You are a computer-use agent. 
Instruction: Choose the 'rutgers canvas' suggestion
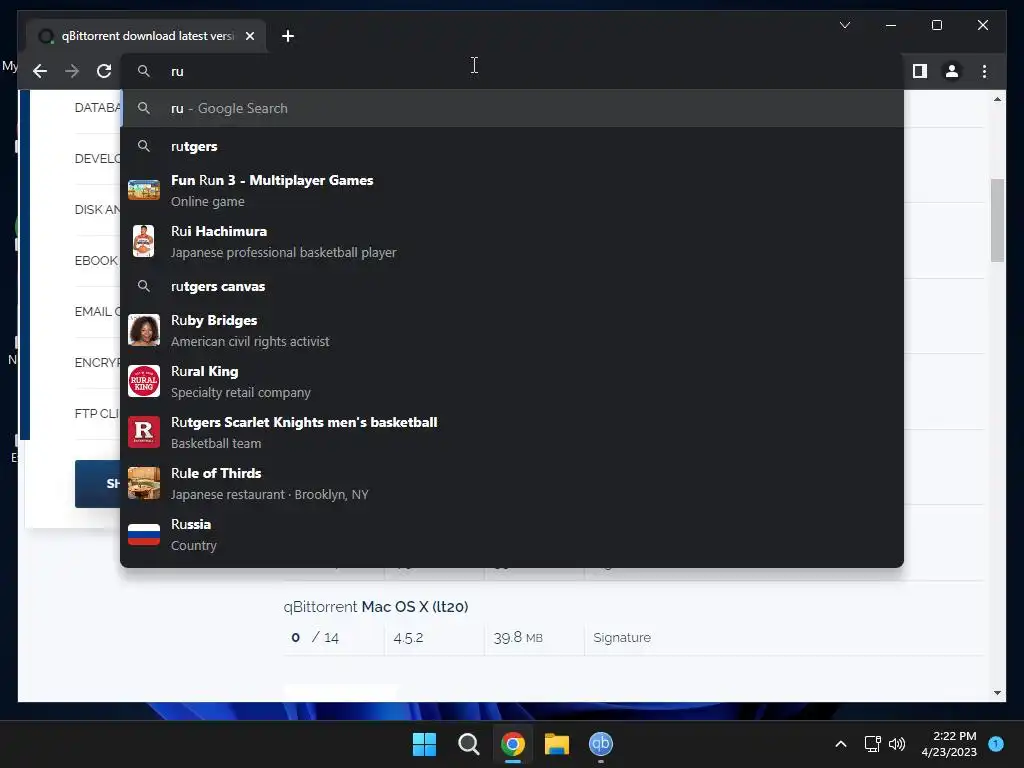tap(512, 286)
